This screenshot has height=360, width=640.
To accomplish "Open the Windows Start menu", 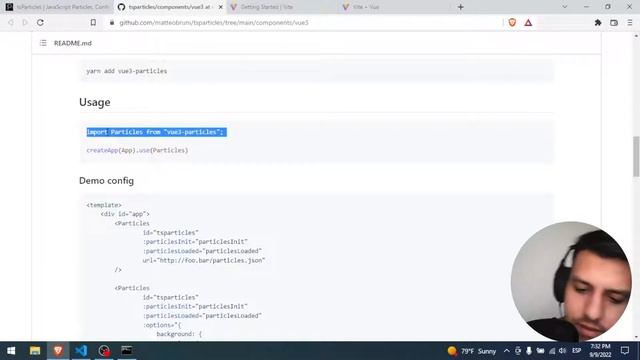I will (x=11, y=351).
